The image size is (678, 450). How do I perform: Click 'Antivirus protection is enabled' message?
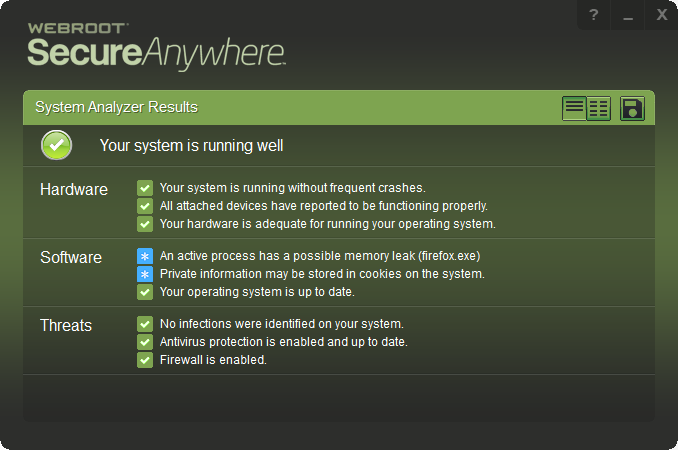pos(284,342)
